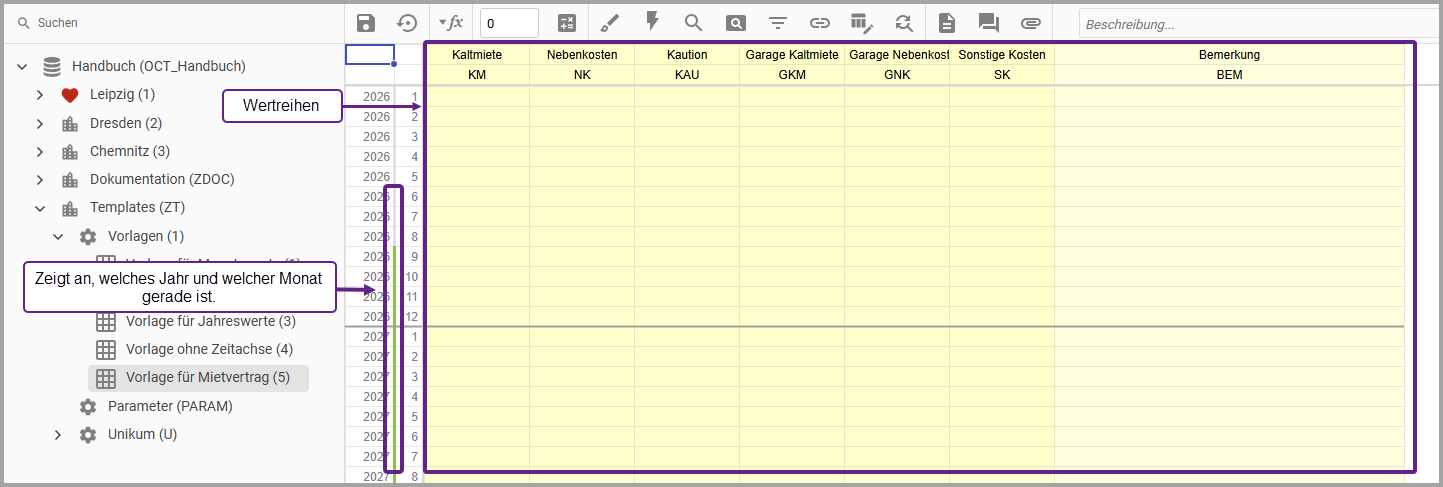The height and width of the screenshot is (487, 1443).
Task: Expand the Dresden (2) node chevron
Action: coord(39,124)
